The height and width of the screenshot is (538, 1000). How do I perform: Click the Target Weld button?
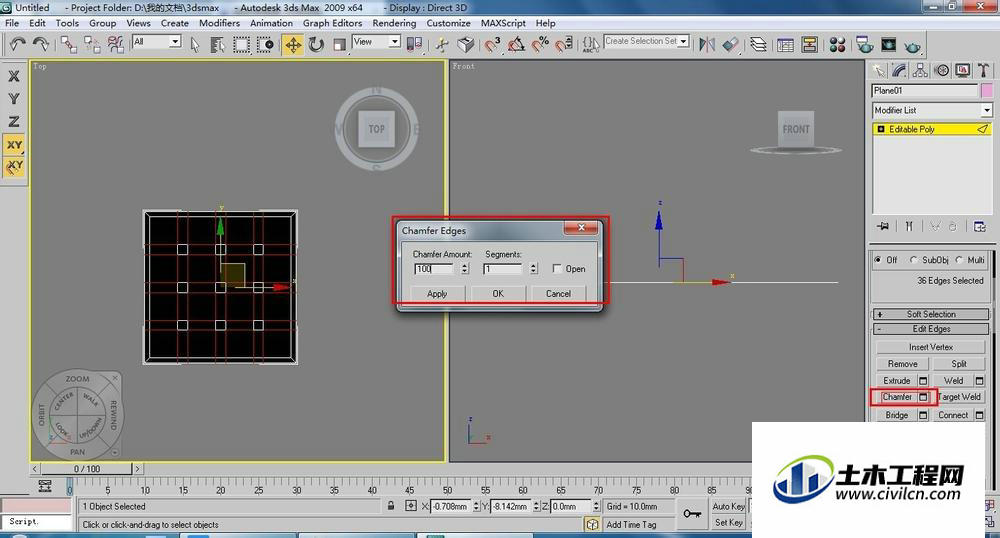tap(959, 396)
